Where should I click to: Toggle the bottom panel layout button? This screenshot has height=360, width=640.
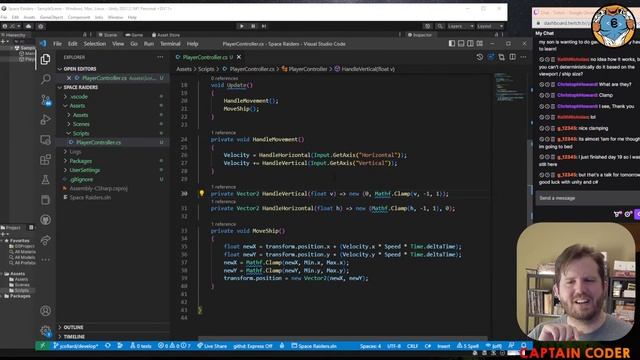point(461,44)
